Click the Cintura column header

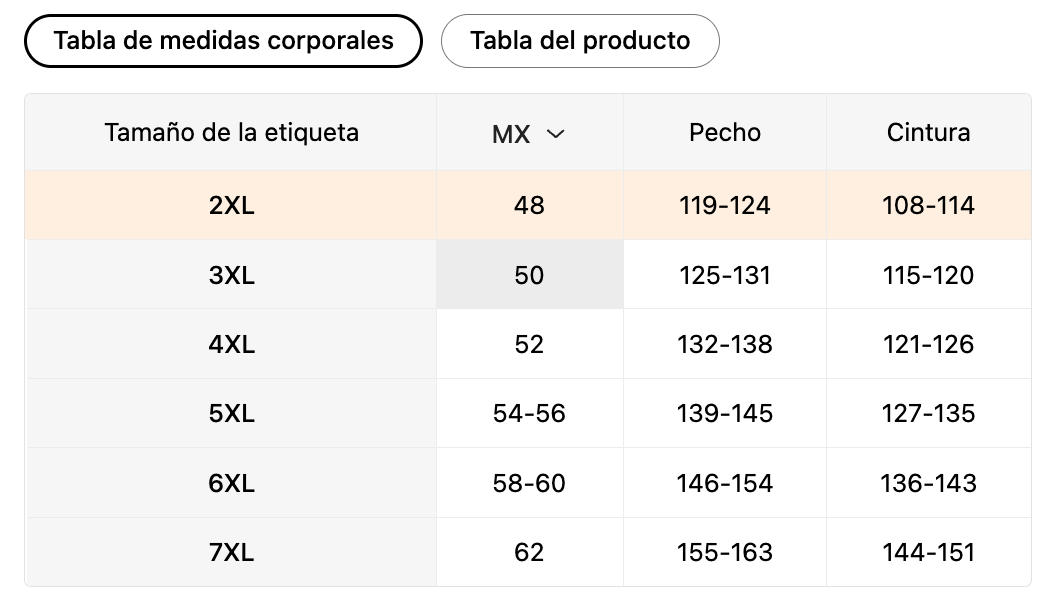tap(928, 132)
